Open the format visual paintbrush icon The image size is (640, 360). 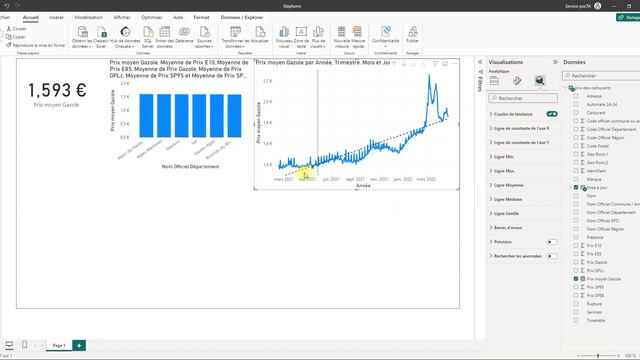tap(517, 81)
